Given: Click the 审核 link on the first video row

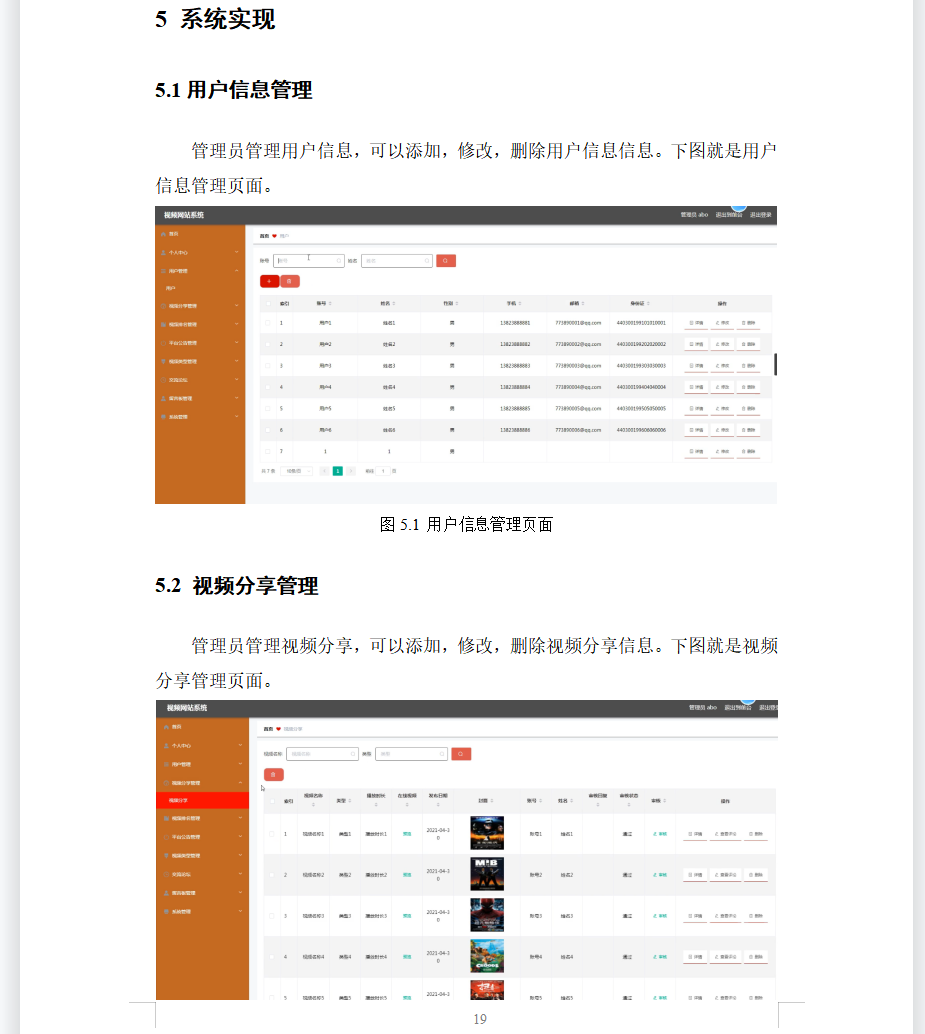Looking at the screenshot, I should click(x=661, y=835).
